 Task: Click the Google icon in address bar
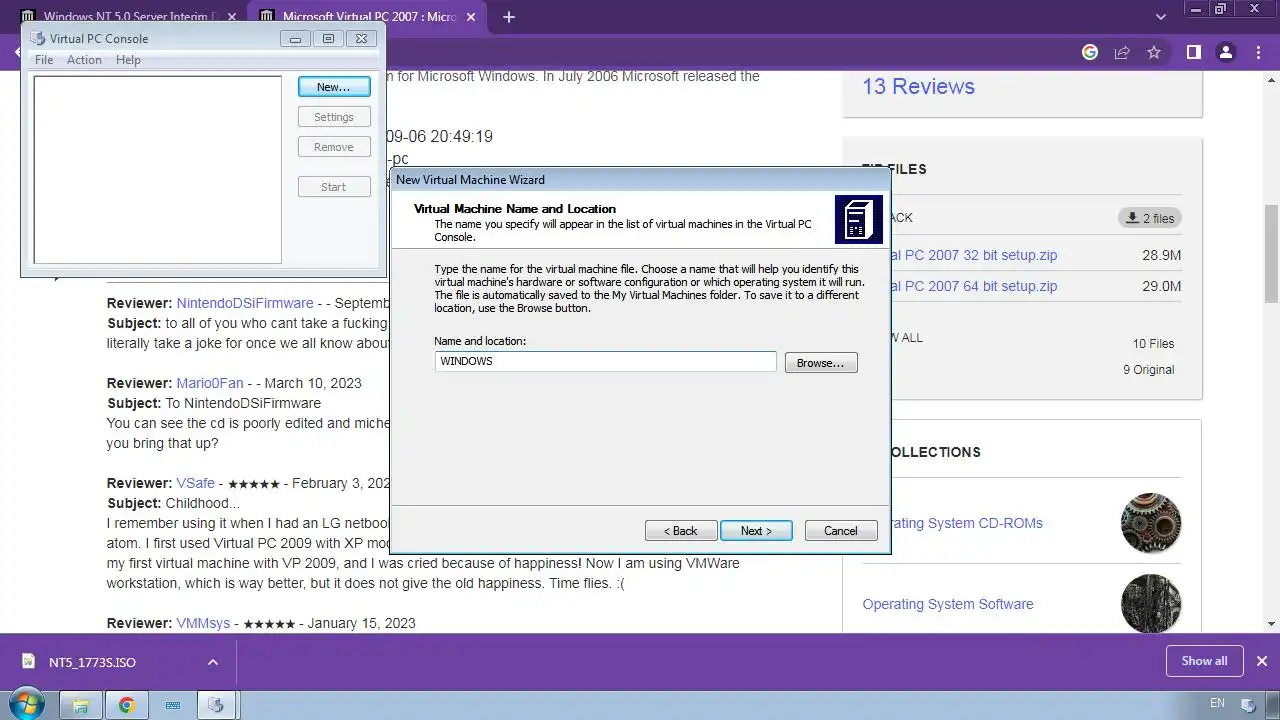(1090, 52)
